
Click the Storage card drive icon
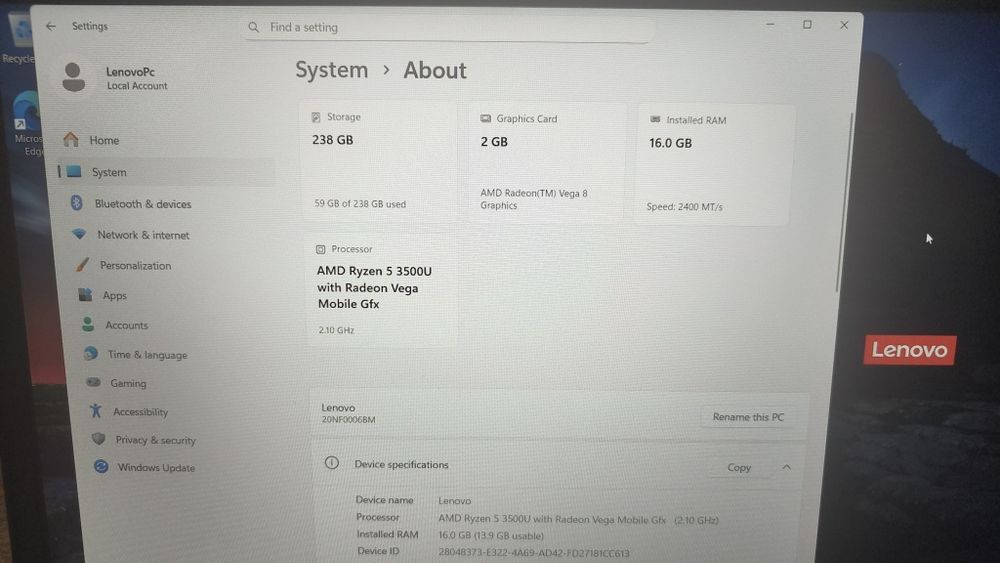pos(316,117)
